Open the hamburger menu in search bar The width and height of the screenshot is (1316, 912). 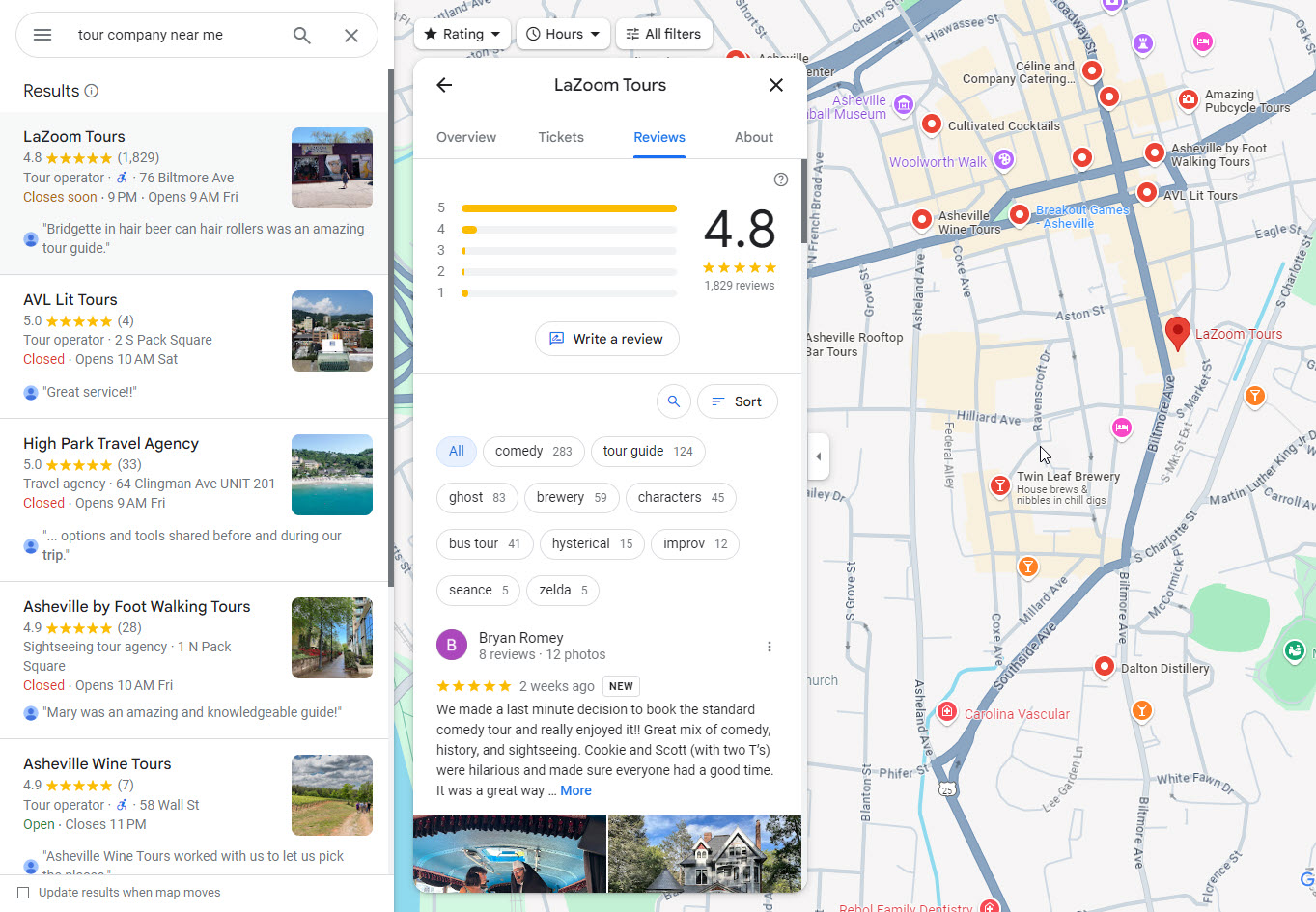[x=42, y=35]
